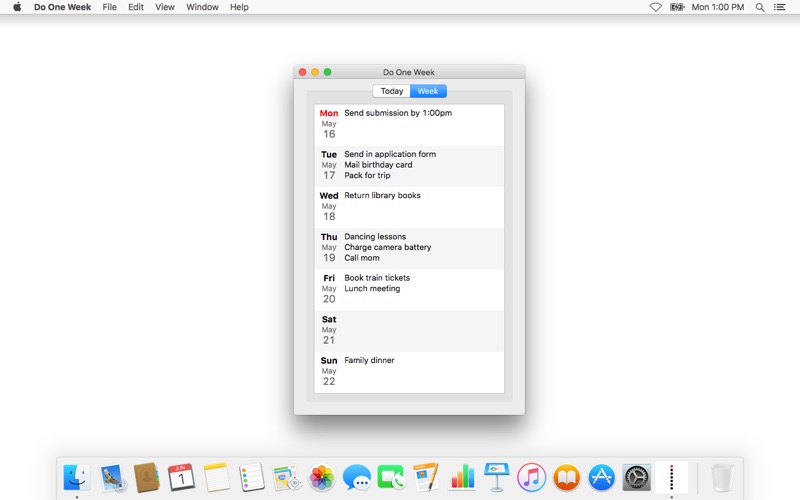
Task: Select the Thu May 19 day label
Action: click(x=329, y=247)
